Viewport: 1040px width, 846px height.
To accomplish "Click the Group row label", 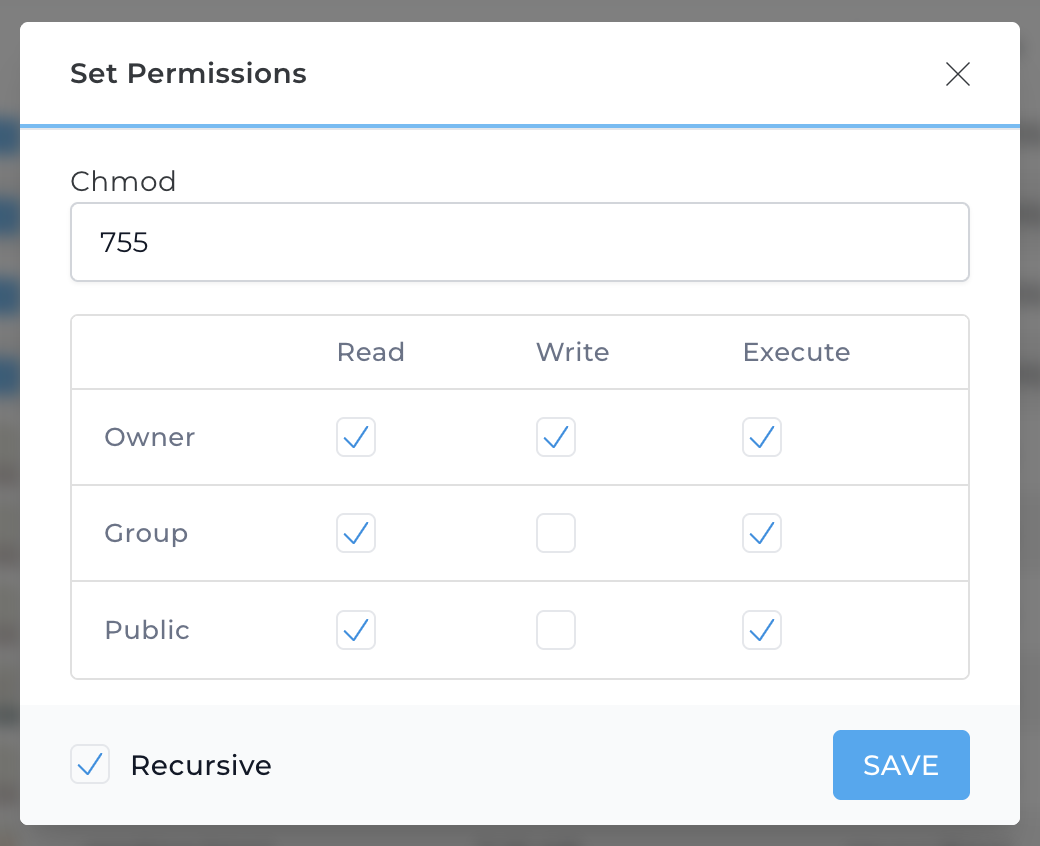I will 146,533.
